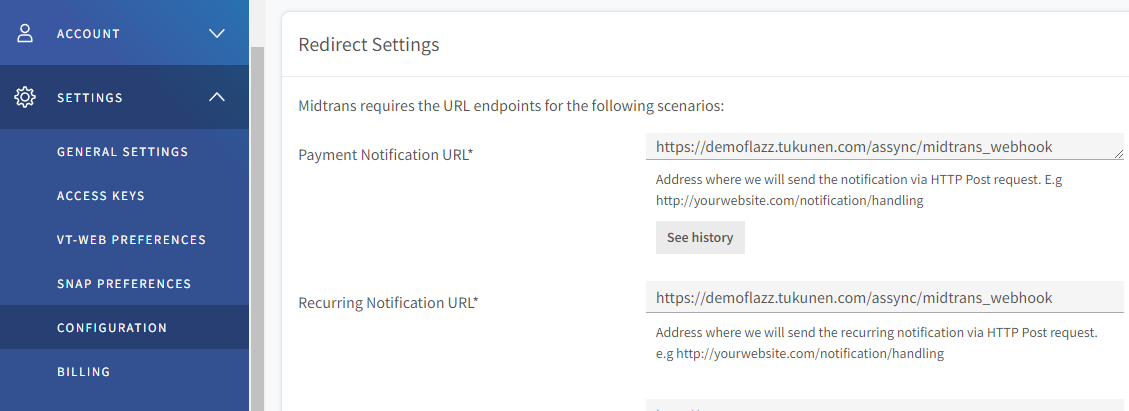
Task: Collapse the Settings section chevron
Action: point(217,97)
